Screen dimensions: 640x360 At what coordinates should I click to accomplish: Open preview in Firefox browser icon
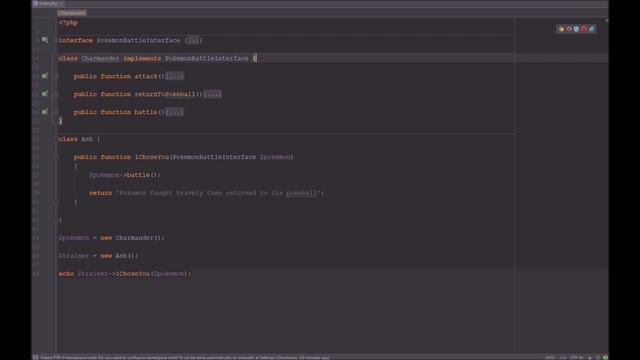569,29
